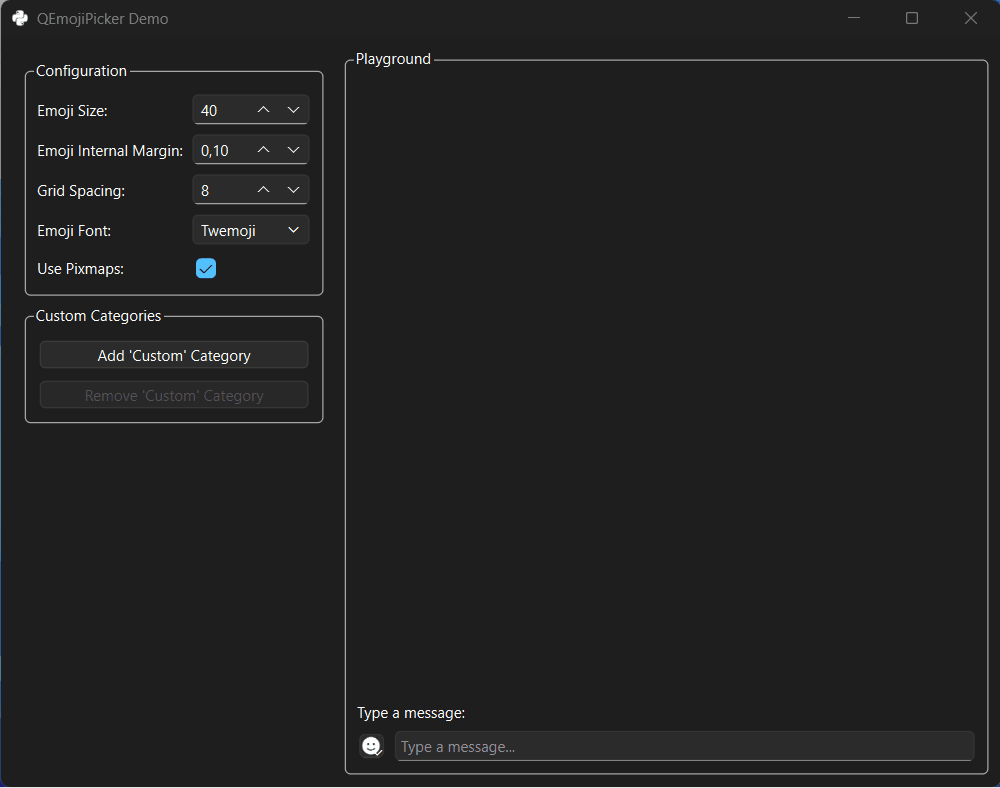Viewport: 1000px width, 788px height.
Task: Click the Emoji Size label
Action: 72,111
